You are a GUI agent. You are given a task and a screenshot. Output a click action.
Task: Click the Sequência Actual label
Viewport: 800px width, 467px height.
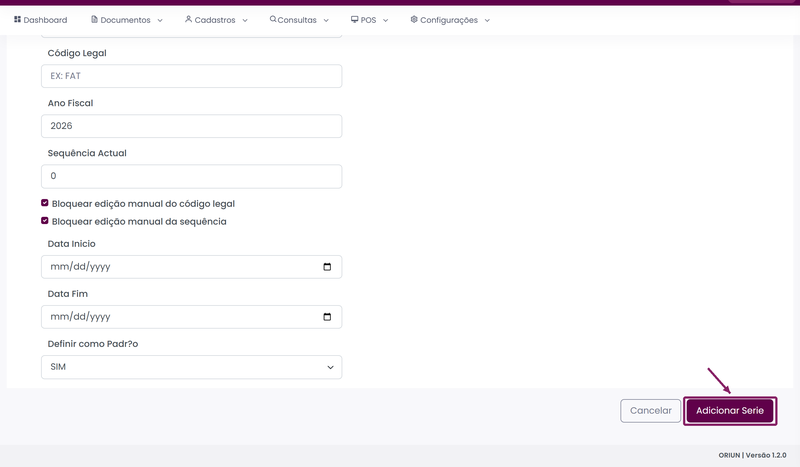(87, 153)
